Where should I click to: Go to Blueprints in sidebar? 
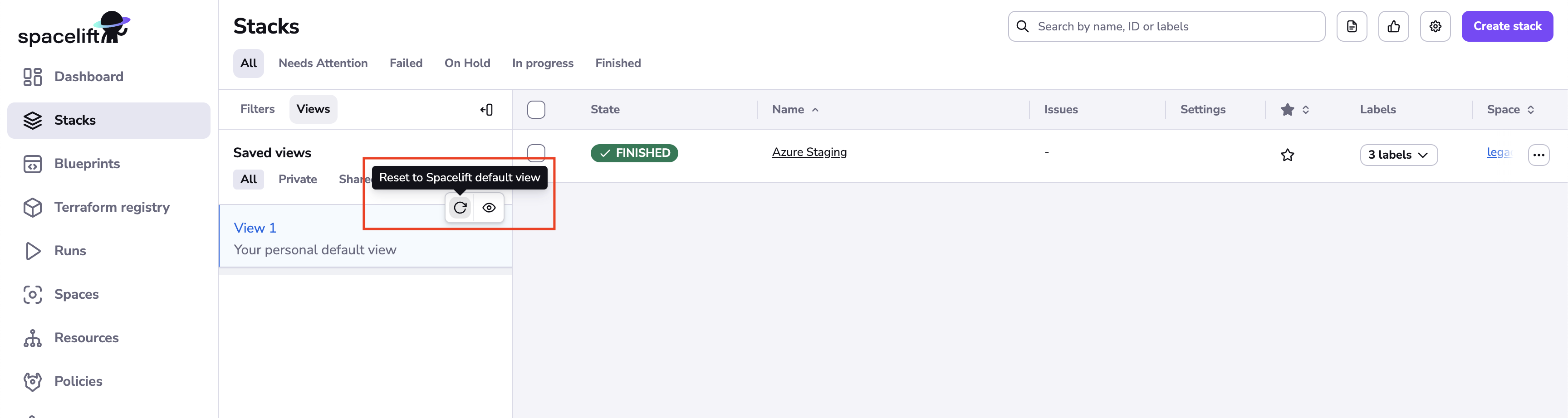[x=87, y=164]
